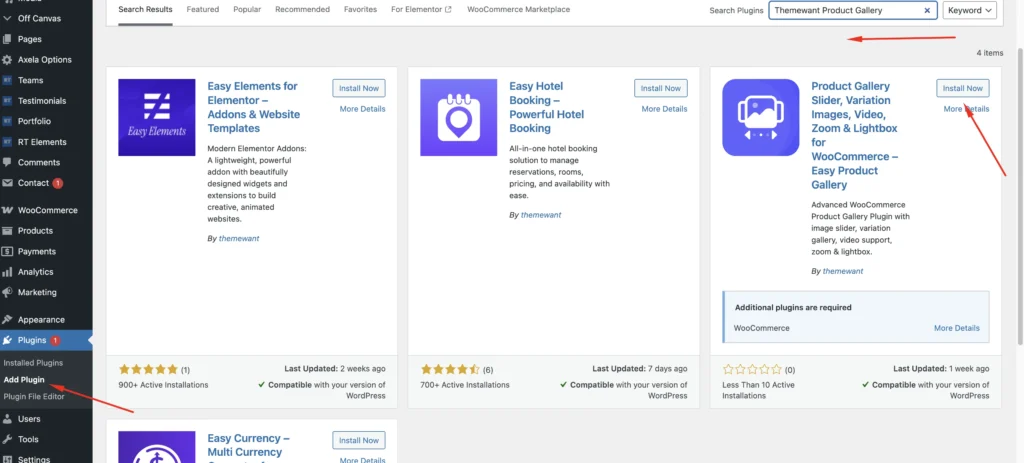Click '900+ Active Installations' text
The image size is (1024, 463).
(x=163, y=385)
